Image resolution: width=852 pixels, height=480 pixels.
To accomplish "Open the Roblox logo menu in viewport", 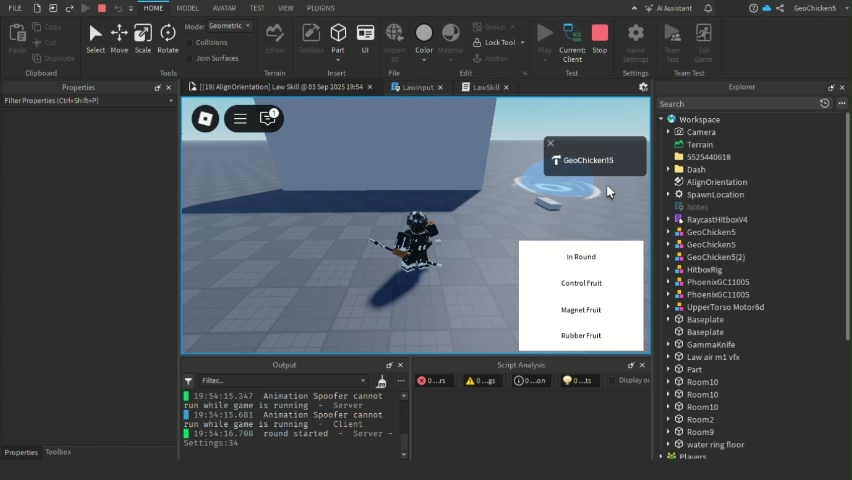I will pyautogui.click(x=205, y=119).
